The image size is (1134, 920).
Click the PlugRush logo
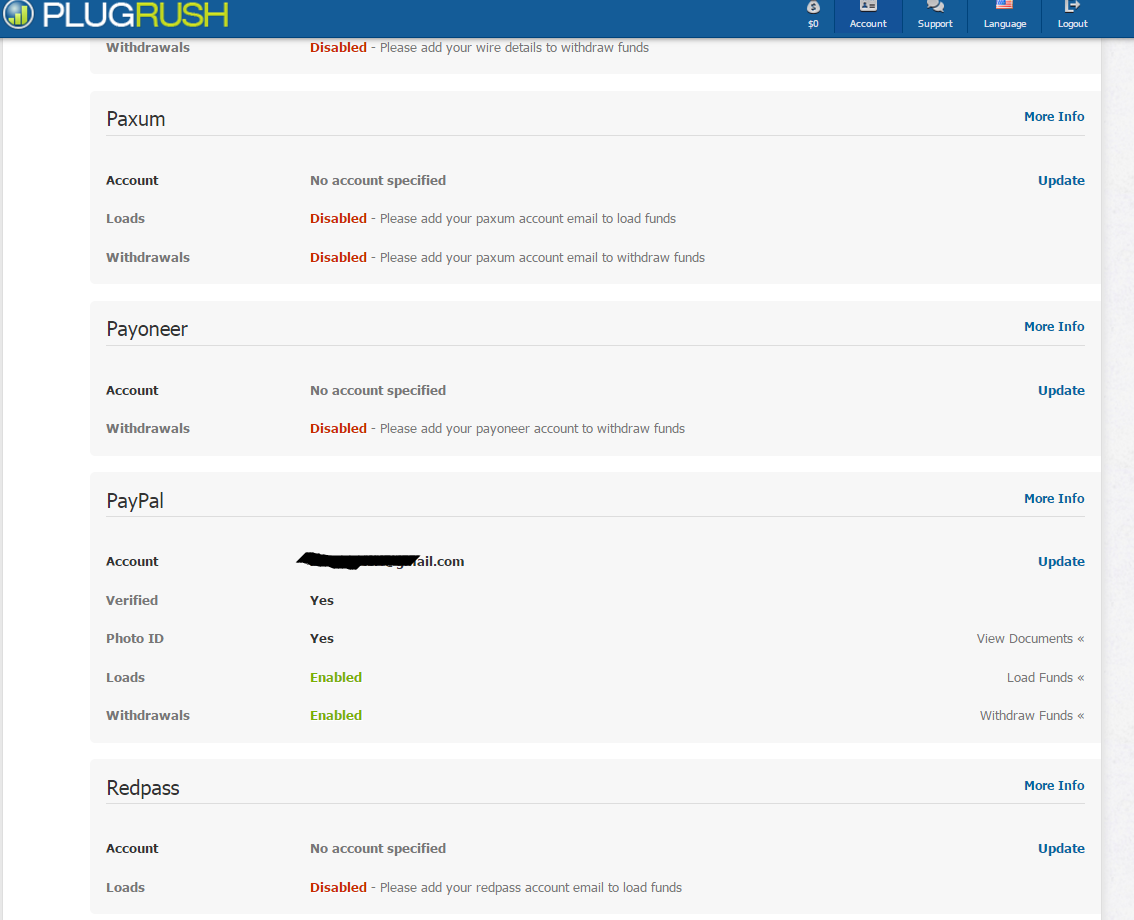[116, 14]
